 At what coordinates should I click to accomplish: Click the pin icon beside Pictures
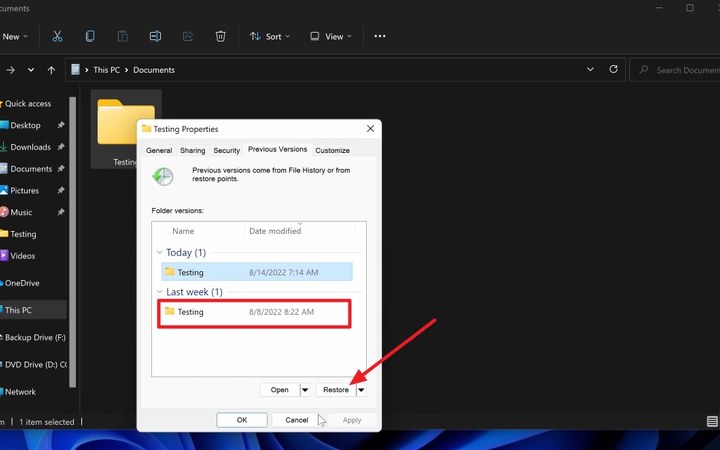61,191
